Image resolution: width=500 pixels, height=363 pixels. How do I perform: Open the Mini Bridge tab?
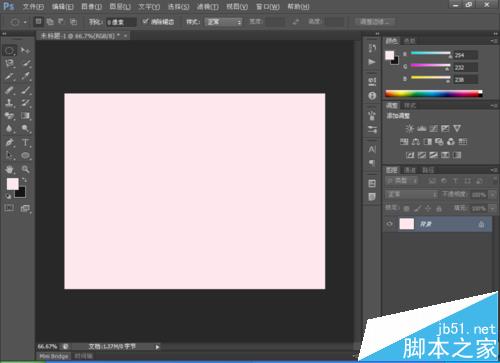[x=53, y=356]
